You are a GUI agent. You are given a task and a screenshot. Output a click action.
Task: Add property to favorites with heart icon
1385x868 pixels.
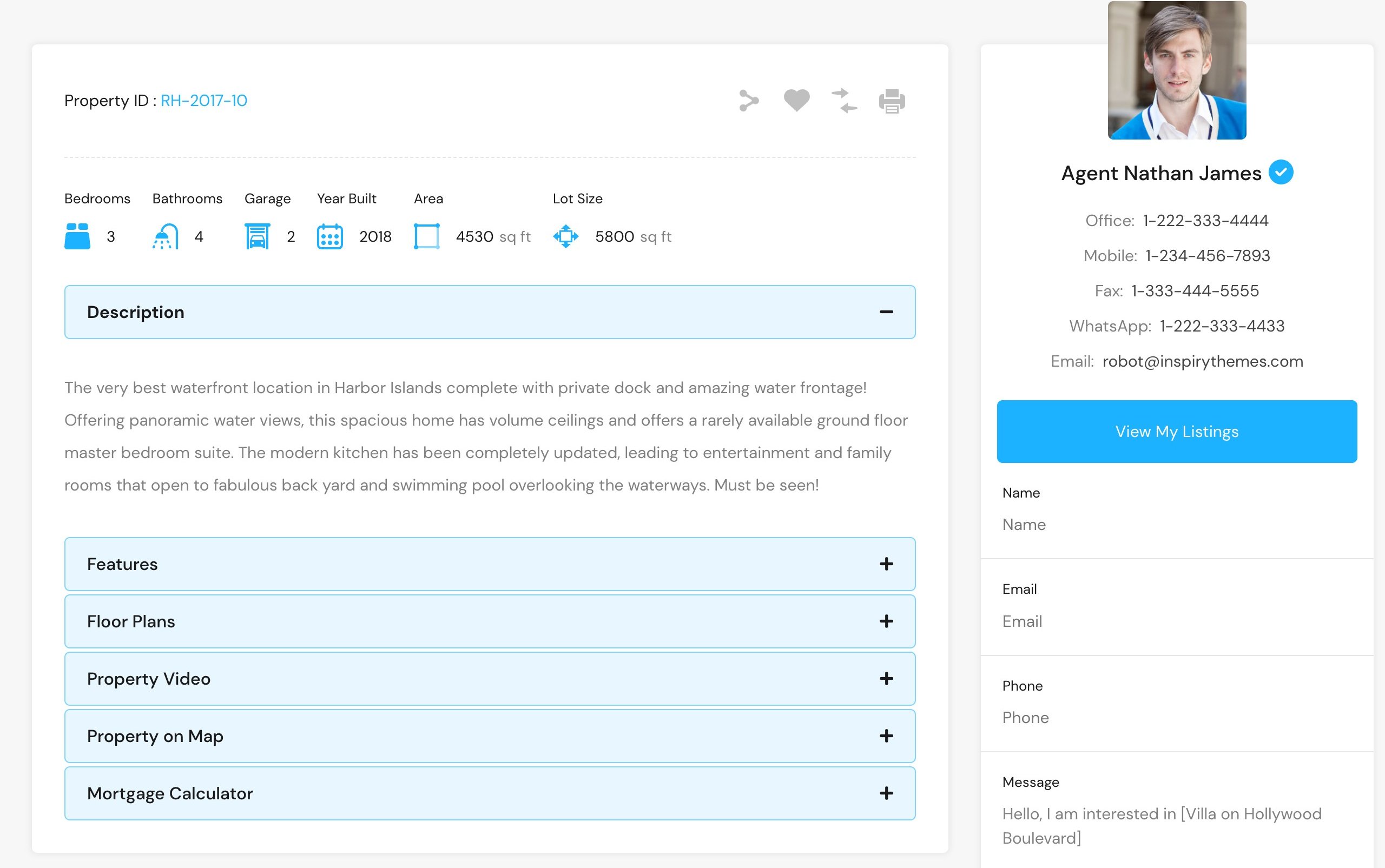(796, 101)
